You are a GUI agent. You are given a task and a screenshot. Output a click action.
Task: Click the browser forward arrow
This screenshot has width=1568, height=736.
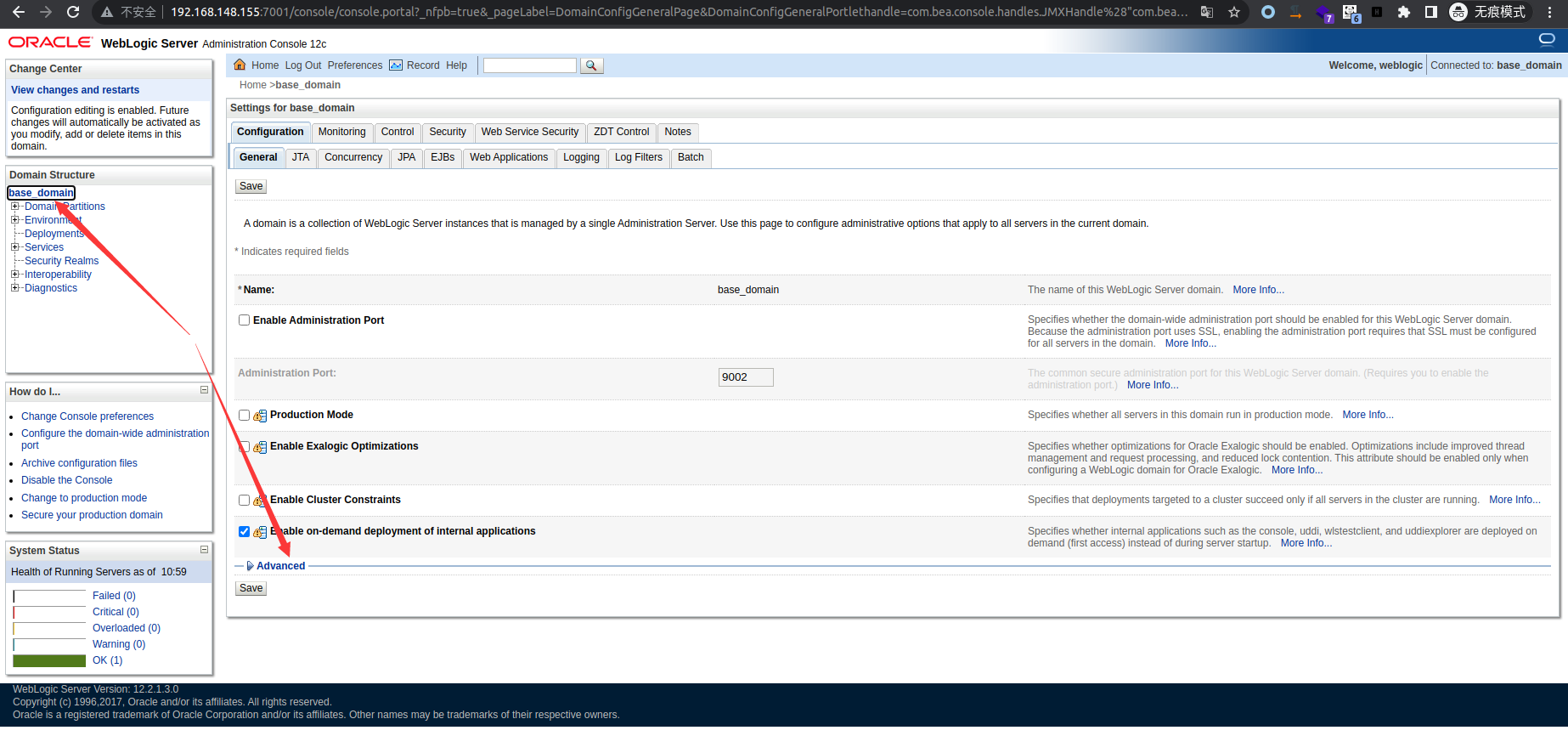click(x=46, y=12)
